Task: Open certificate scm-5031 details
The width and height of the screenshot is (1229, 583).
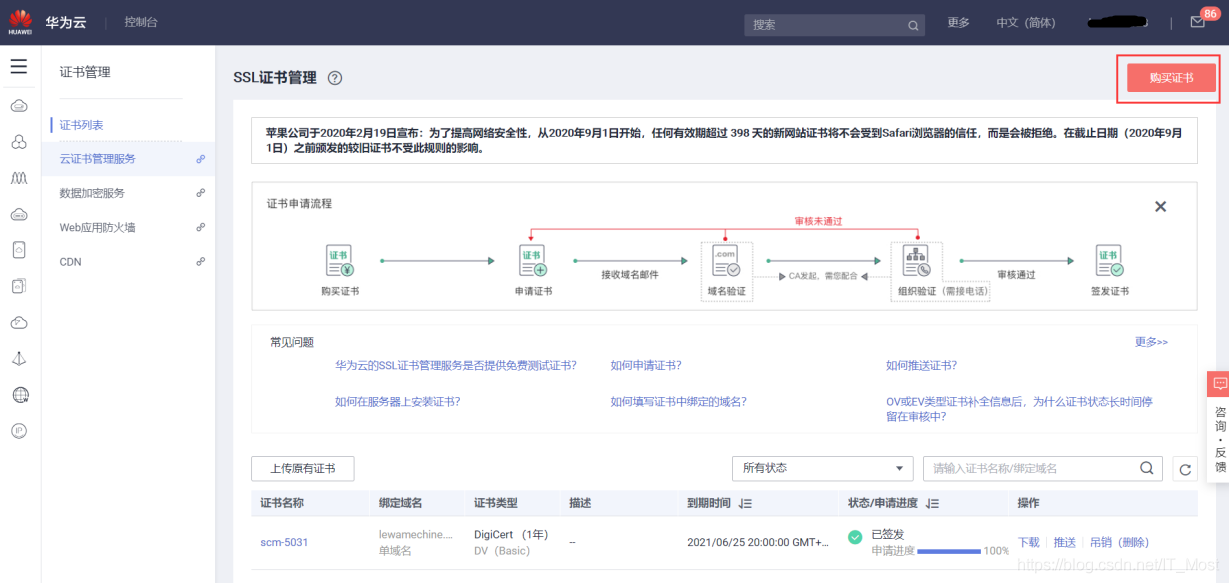Action: (x=284, y=542)
